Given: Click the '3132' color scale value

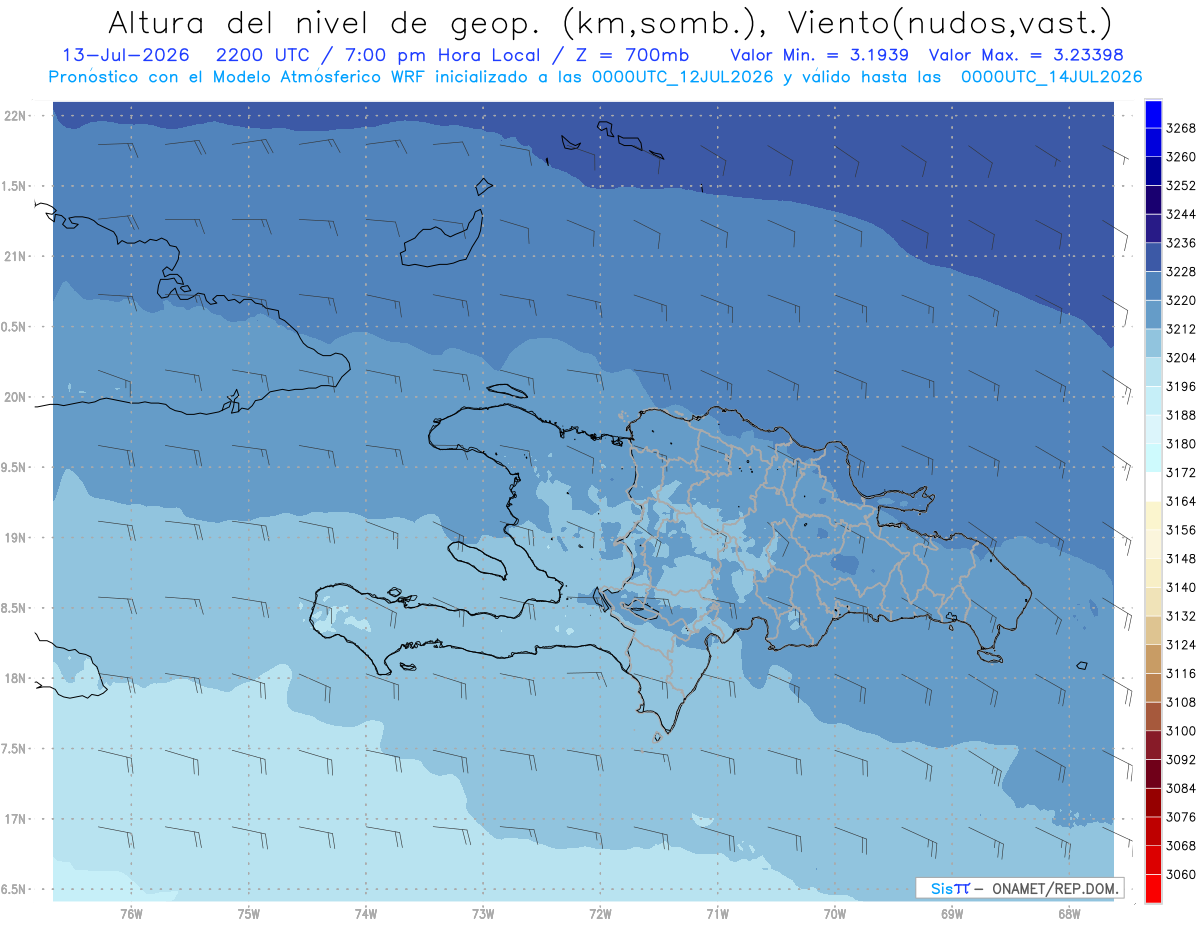Looking at the screenshot, I should pyautogui.click(x=1181, y=616).
